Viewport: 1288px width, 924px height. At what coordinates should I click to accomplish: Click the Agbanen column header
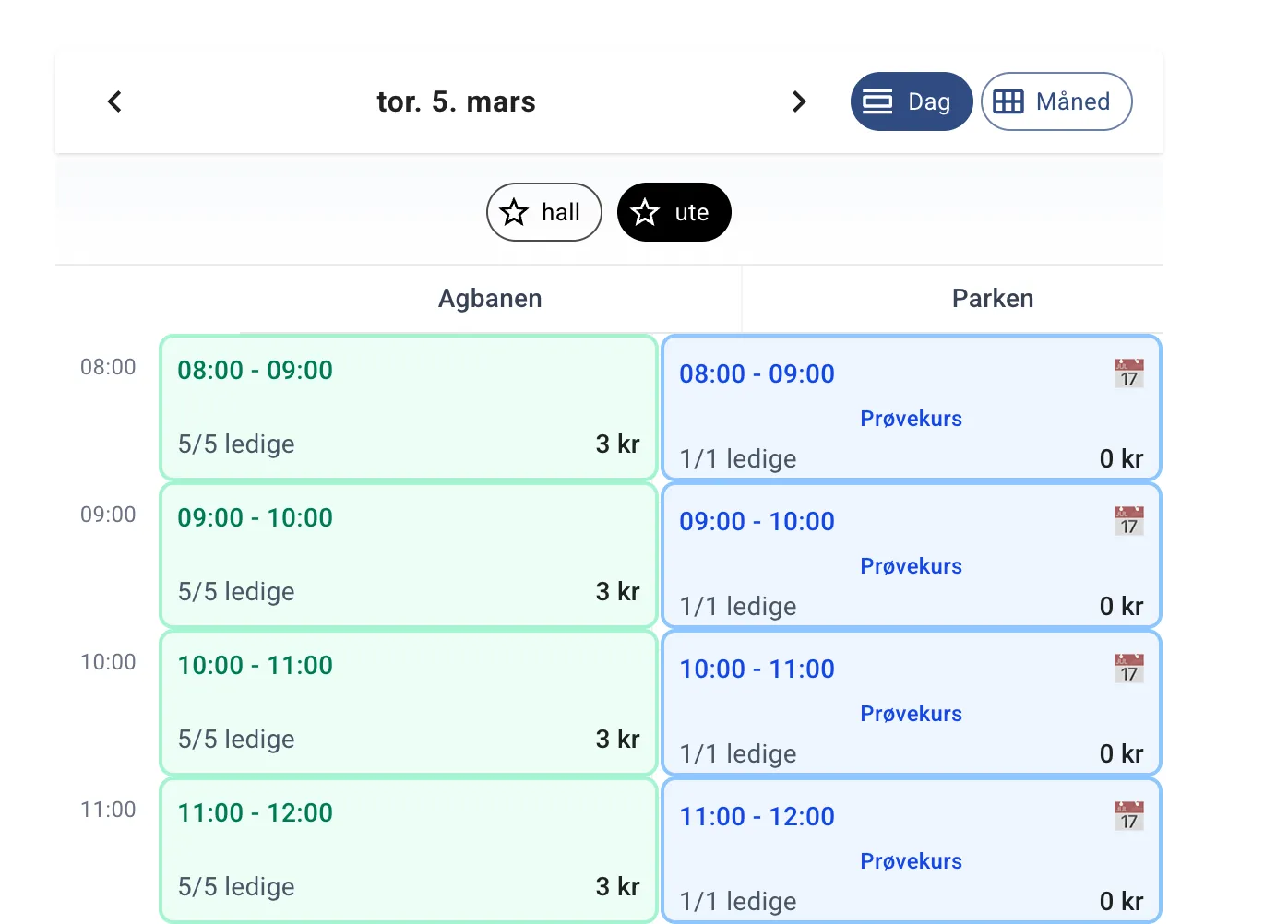490,298
